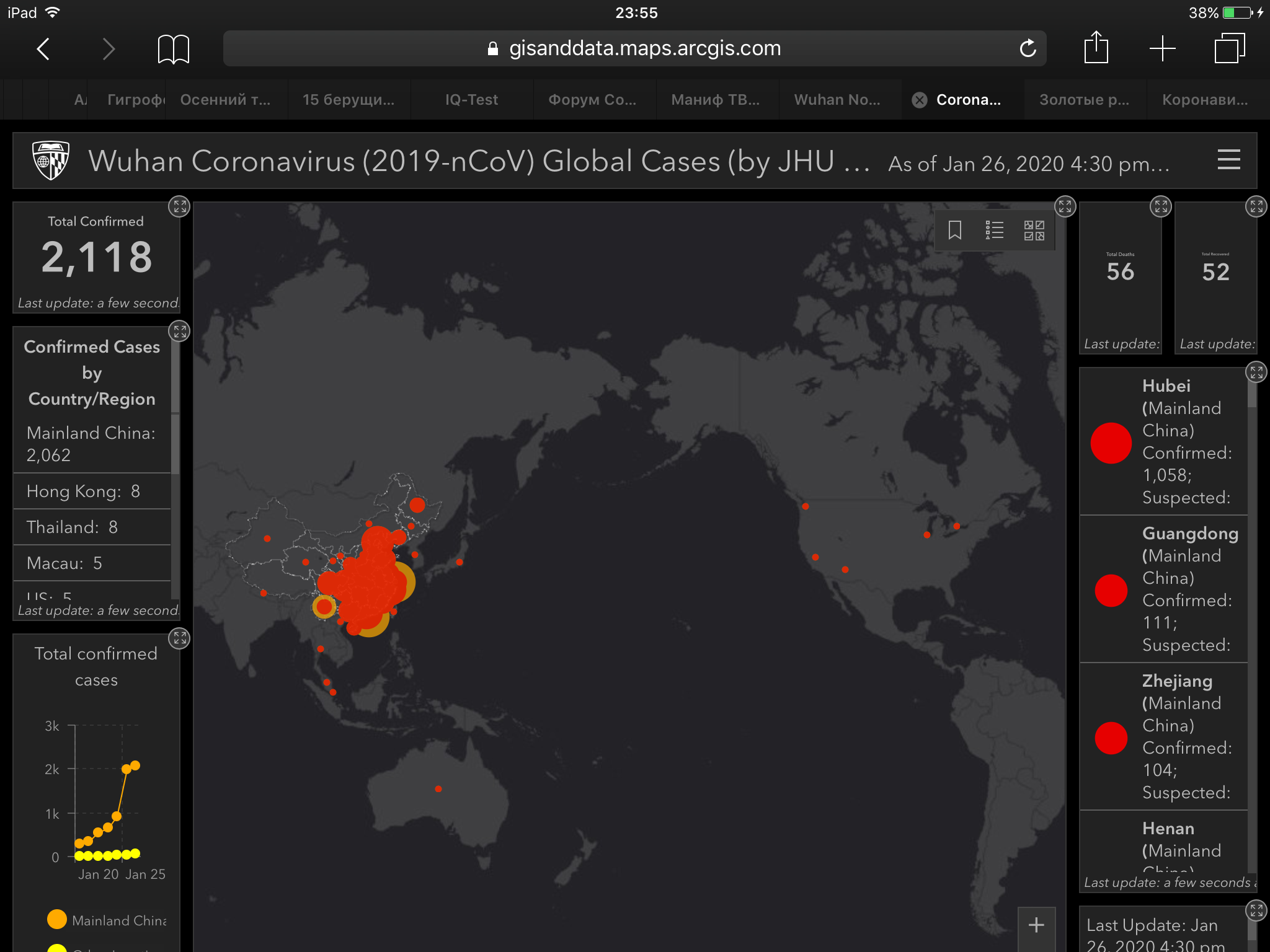The image size is (1270, 952).
Task: Zoom in the map with plus button
Action: [1036, 925]
